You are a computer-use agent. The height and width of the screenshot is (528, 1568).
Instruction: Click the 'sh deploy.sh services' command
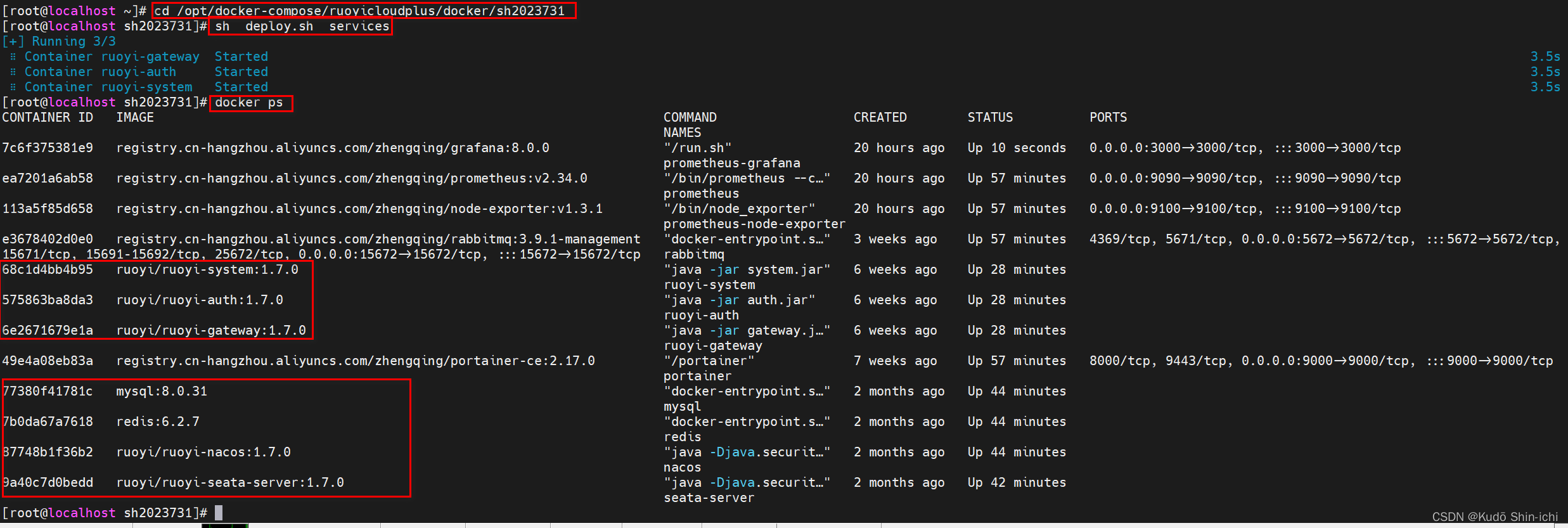click(302, 26)
